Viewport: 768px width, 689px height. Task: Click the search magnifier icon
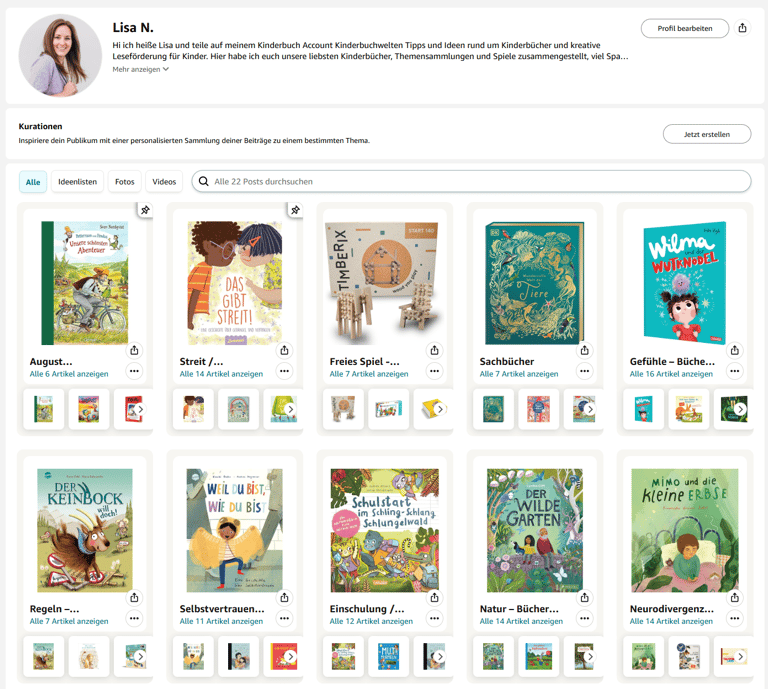pyautogui.click(x=203, y=181)
